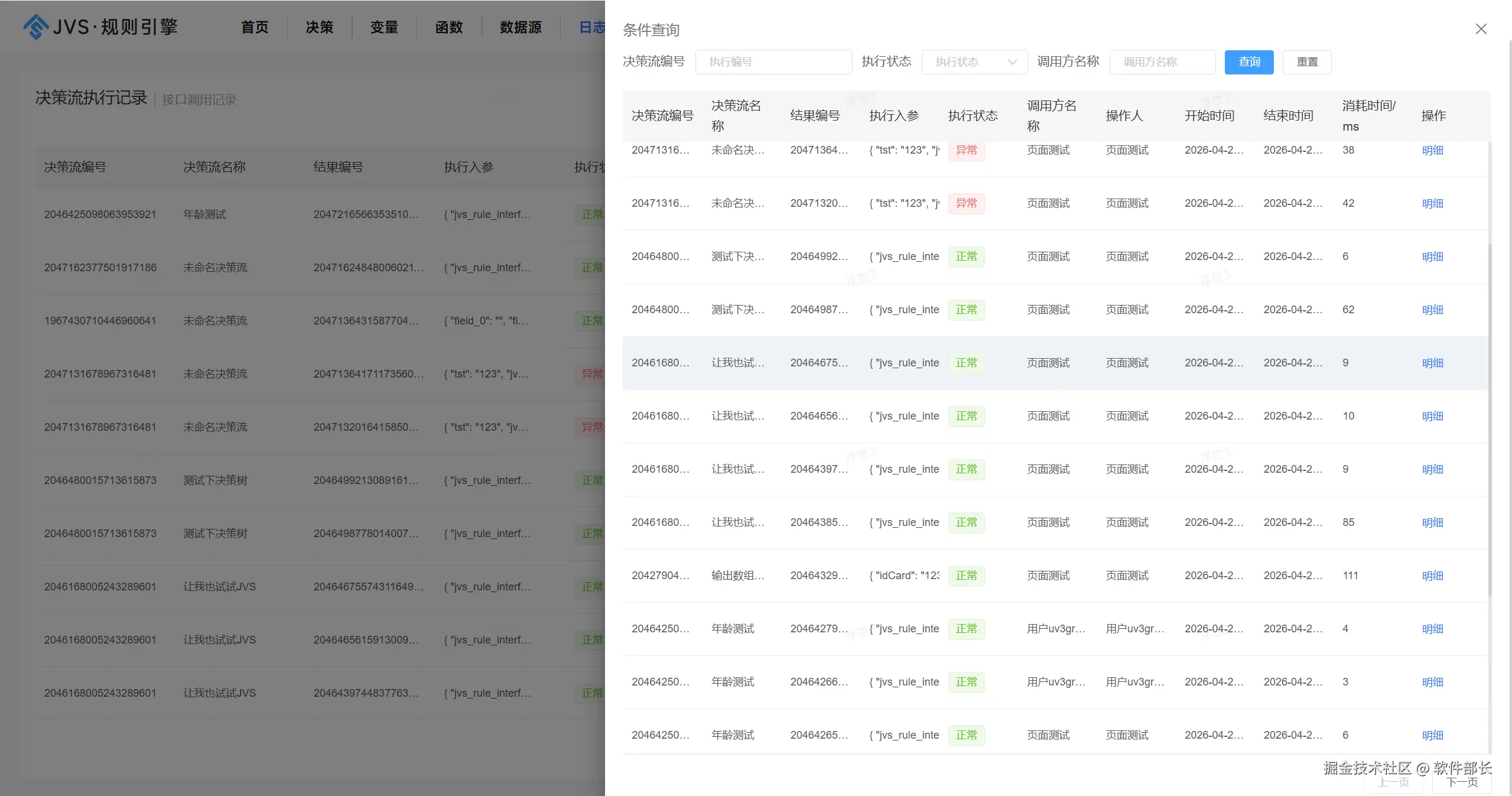Go to 上一页 in pagination

(x=1393, y=782)
